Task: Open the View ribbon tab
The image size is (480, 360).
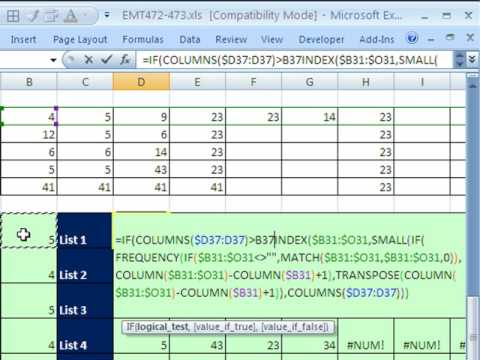Action: click(x=272, y=39)
